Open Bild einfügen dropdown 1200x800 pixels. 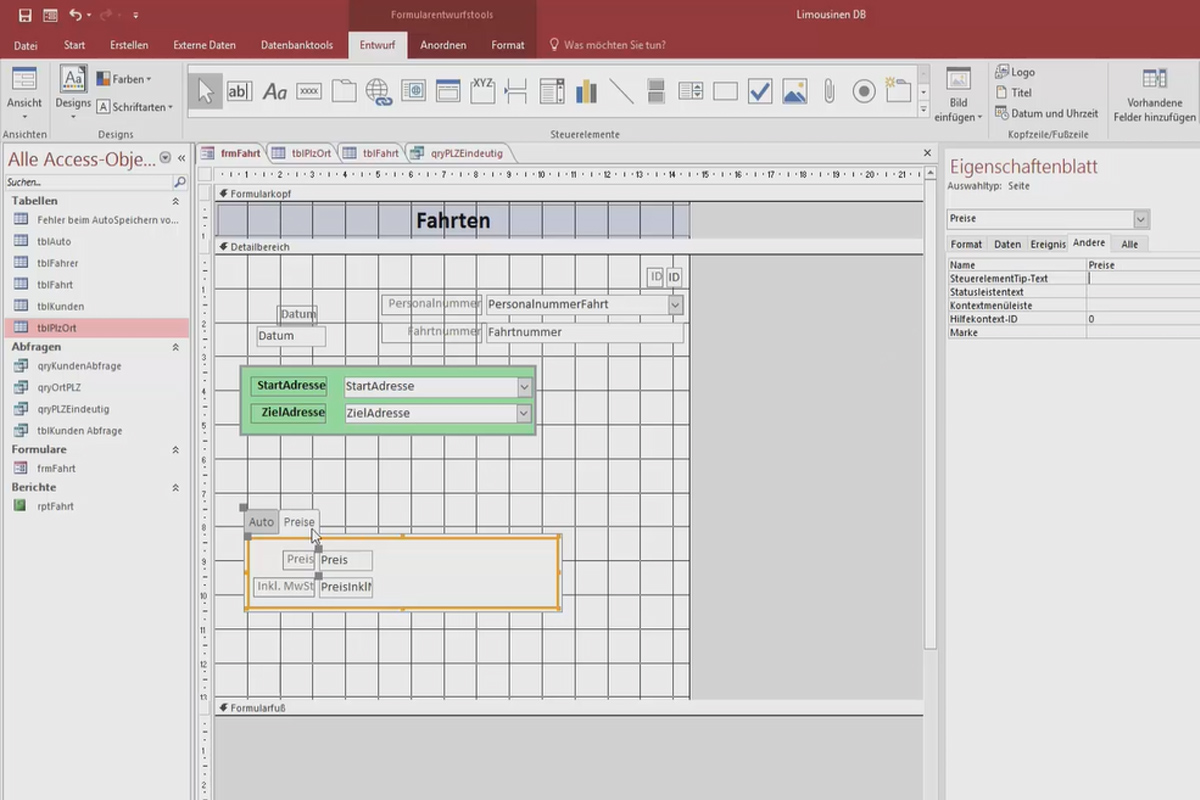click(x=958, y=95)
